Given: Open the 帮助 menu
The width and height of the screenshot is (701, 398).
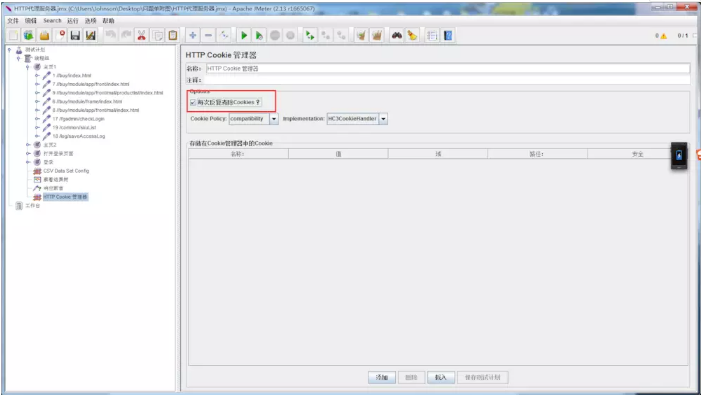Looking at the screenshot, I should (x=109, y=21).
